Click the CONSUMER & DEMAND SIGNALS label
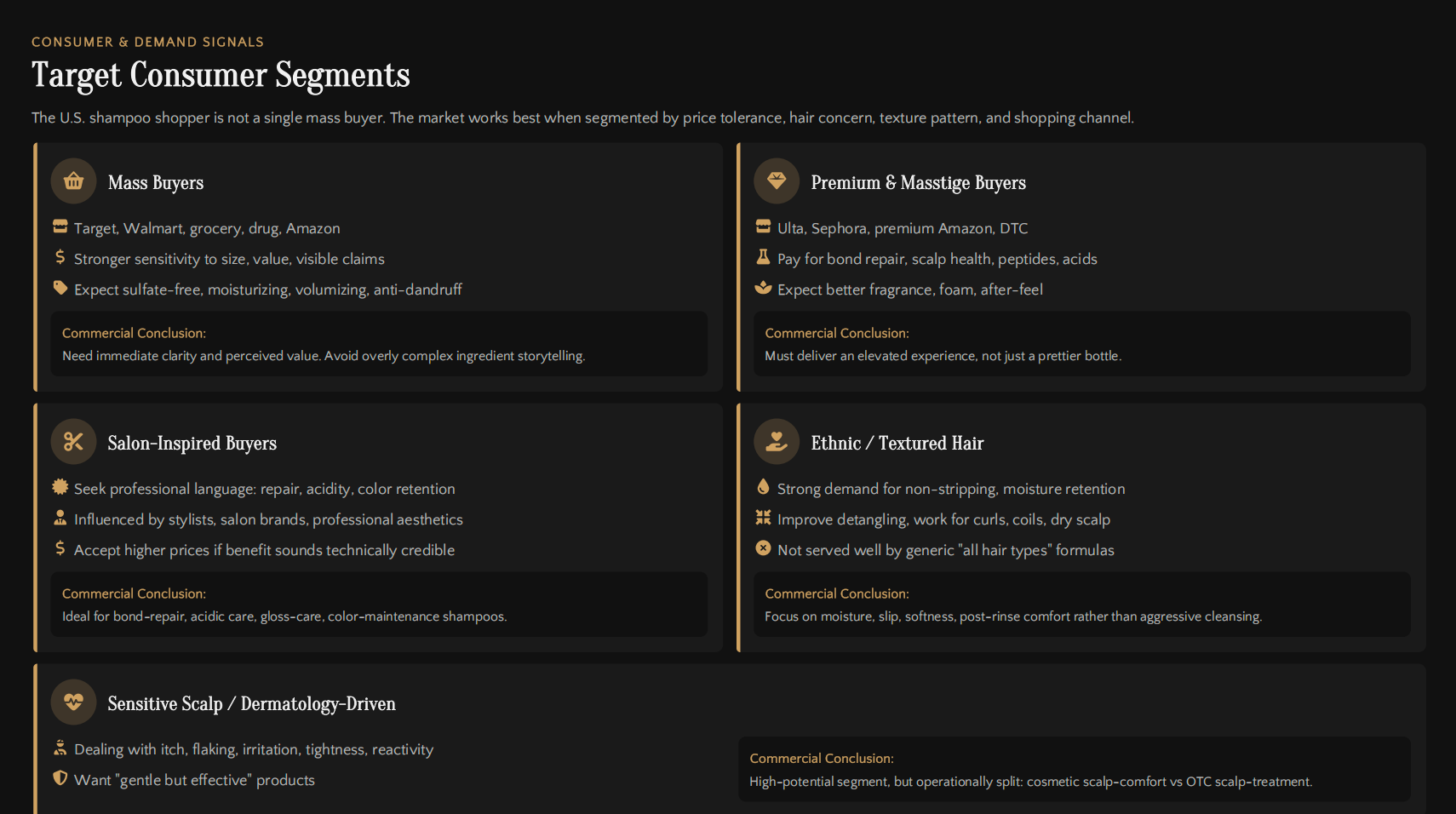1456x814 pixels. click(x=146, y=42)
